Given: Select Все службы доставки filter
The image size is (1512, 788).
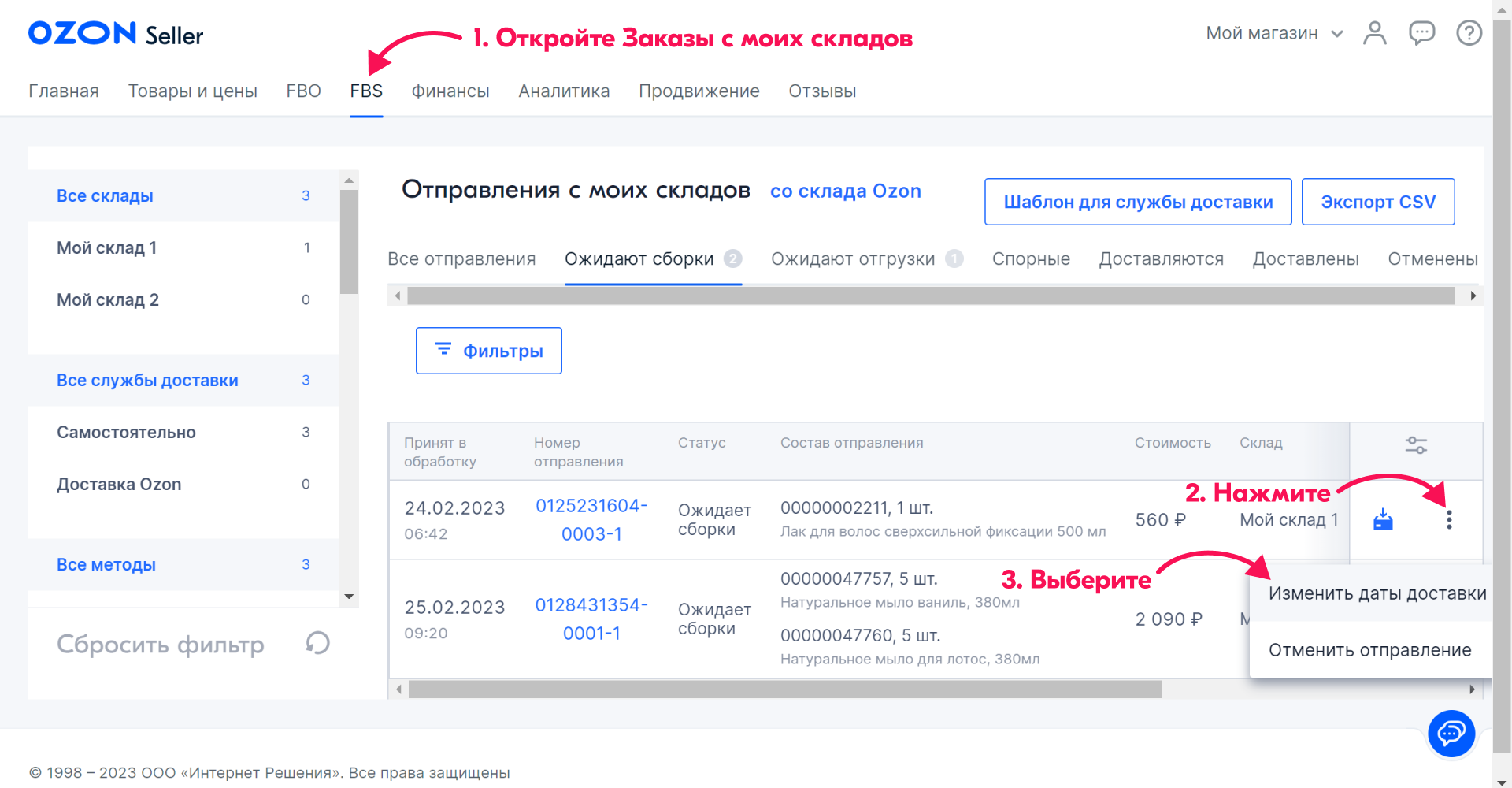Looking at the screenshot, I should coord(183,381).
